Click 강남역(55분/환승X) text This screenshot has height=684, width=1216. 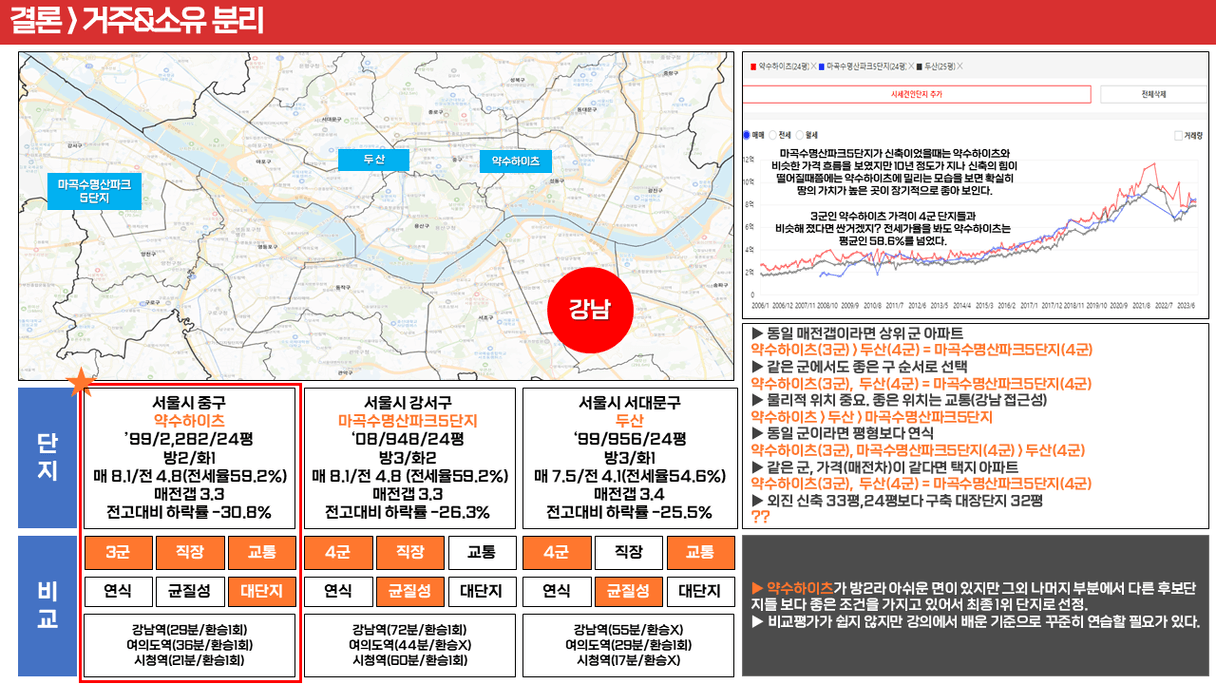click(x=629, y=630)
